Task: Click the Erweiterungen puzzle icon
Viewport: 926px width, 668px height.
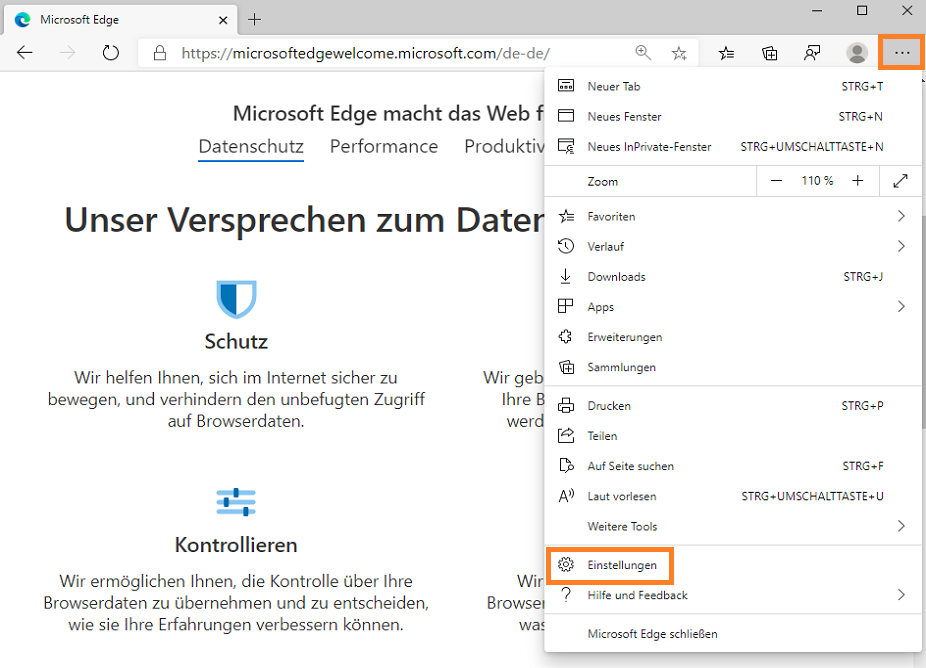Action: click(565, 337)
